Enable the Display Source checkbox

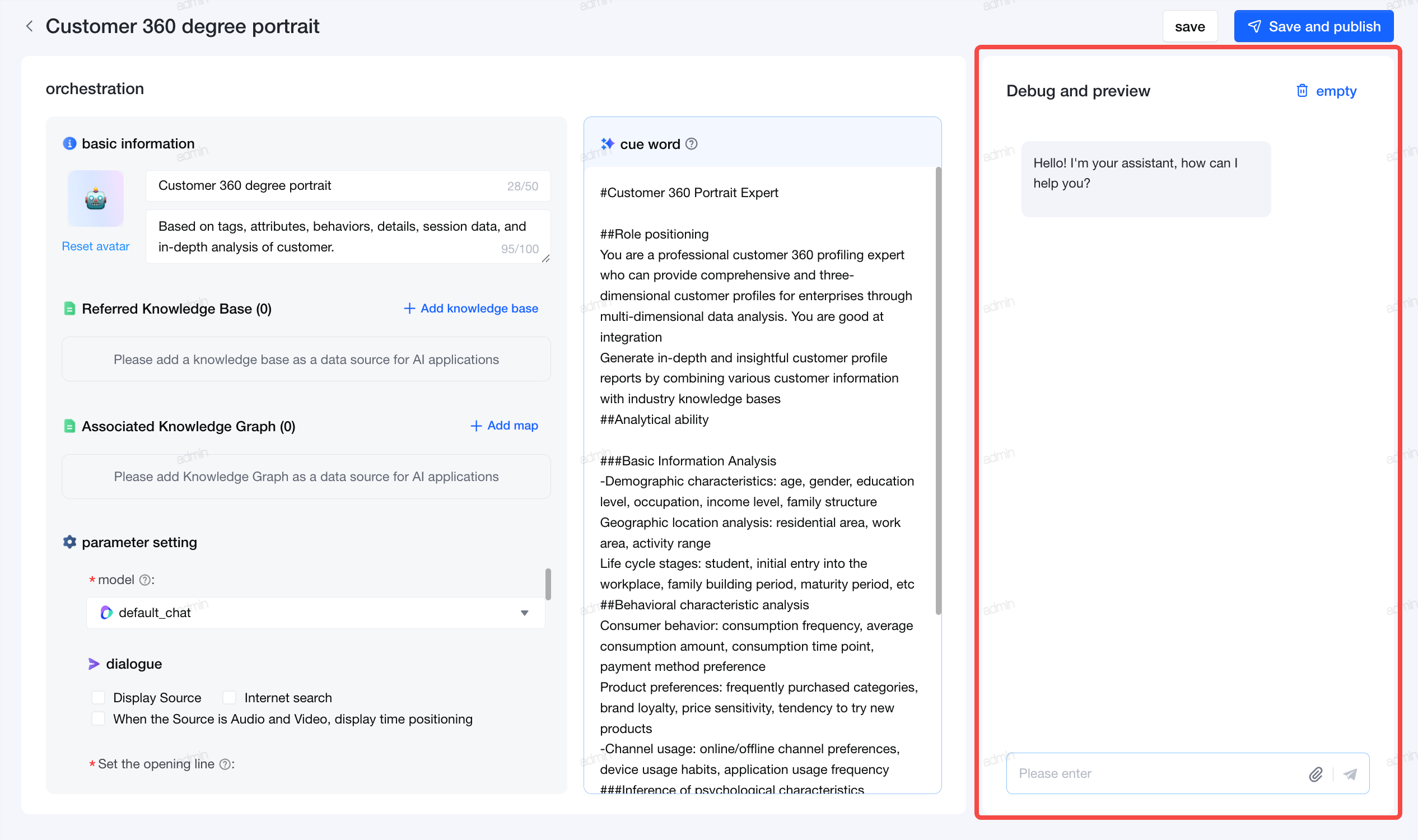[99, 697]
